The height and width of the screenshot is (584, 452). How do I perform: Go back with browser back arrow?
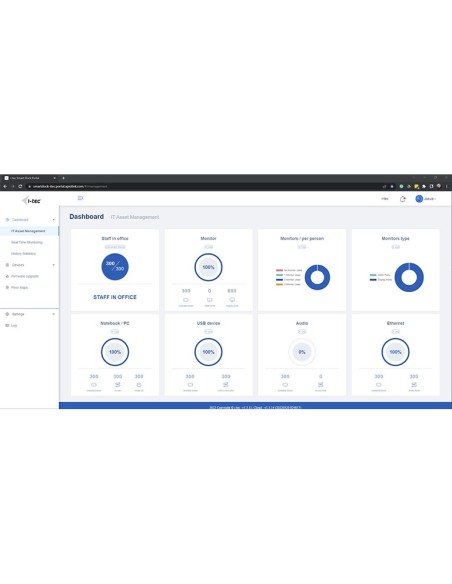tap(5, 186)
